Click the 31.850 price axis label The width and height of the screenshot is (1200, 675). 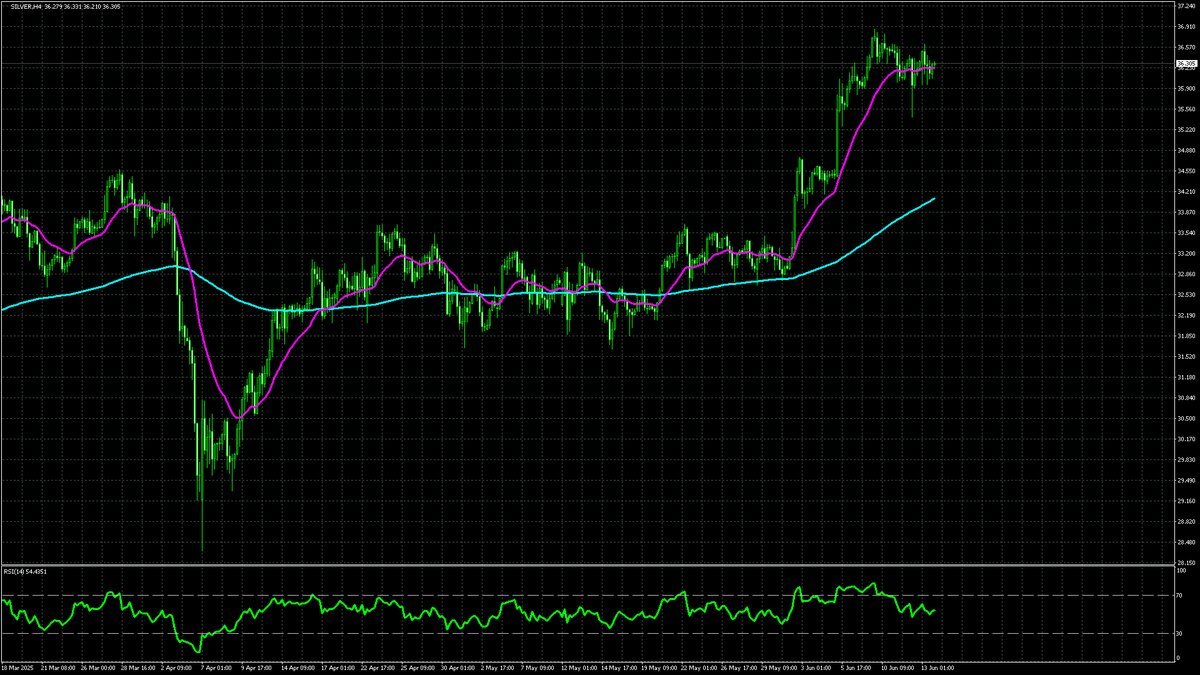click(1186, 336)
